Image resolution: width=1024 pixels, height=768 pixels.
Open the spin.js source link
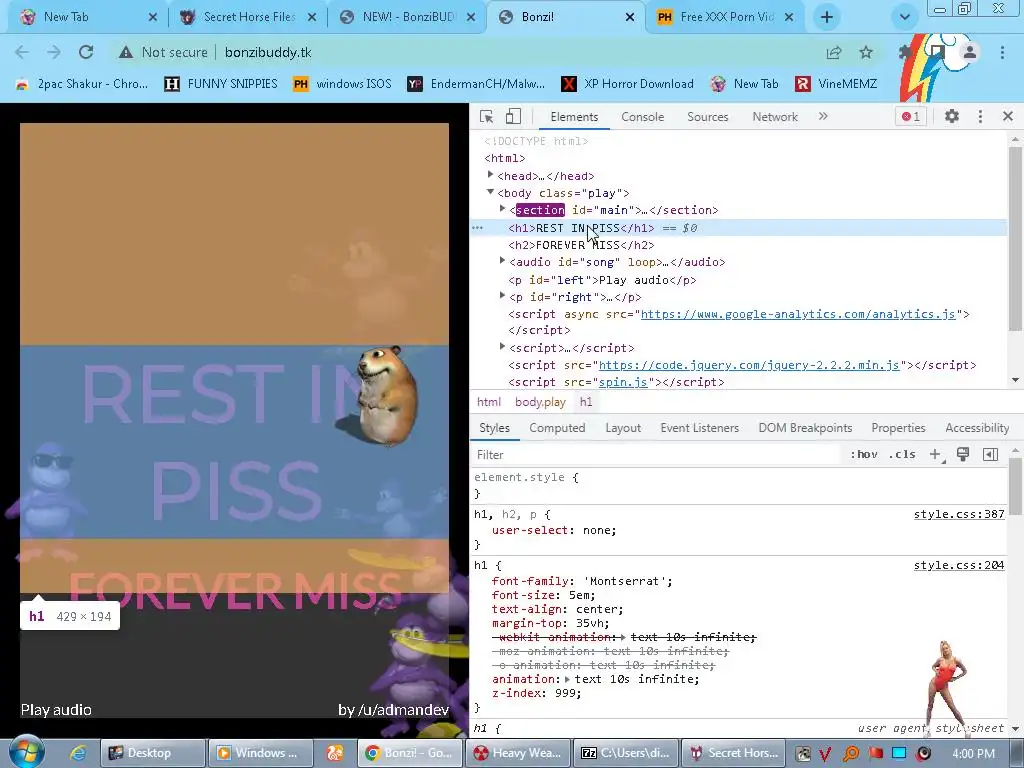(623, 382)
